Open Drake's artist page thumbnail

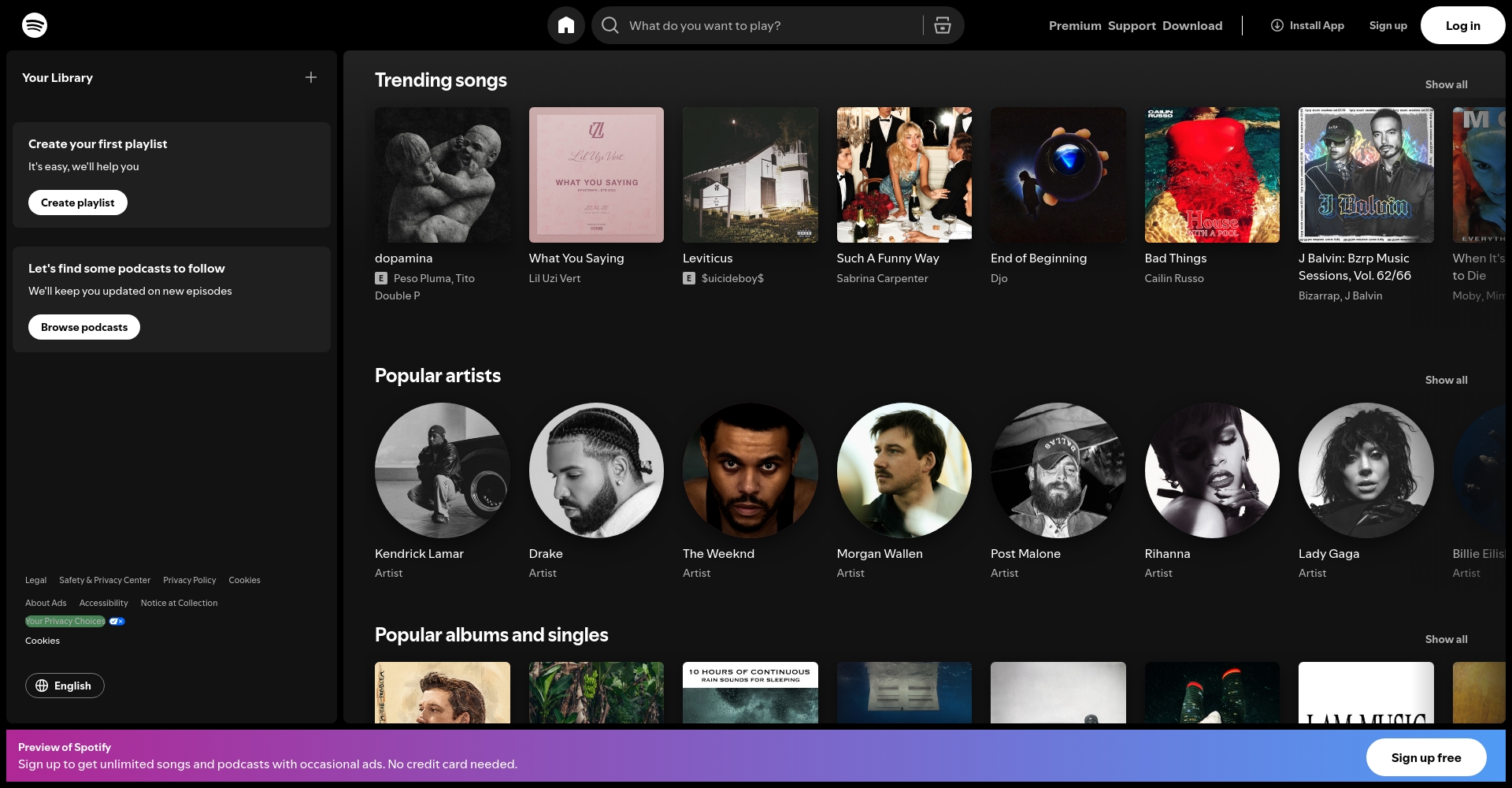tap(596, 470)
